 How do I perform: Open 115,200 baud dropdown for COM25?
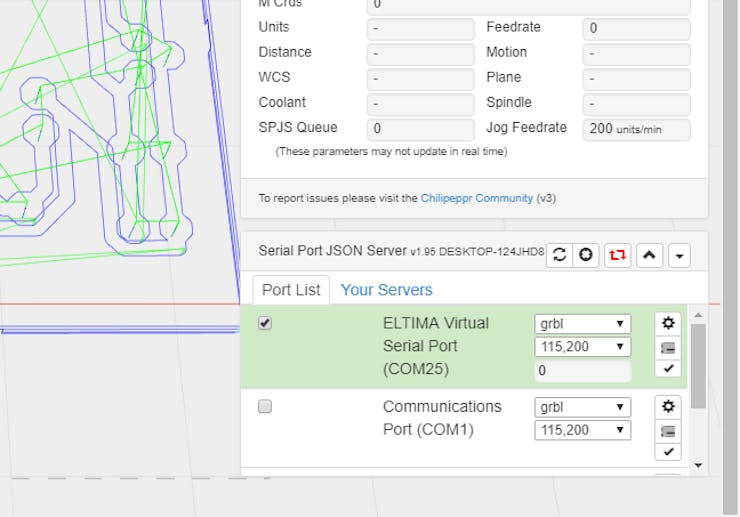[582, 347]
